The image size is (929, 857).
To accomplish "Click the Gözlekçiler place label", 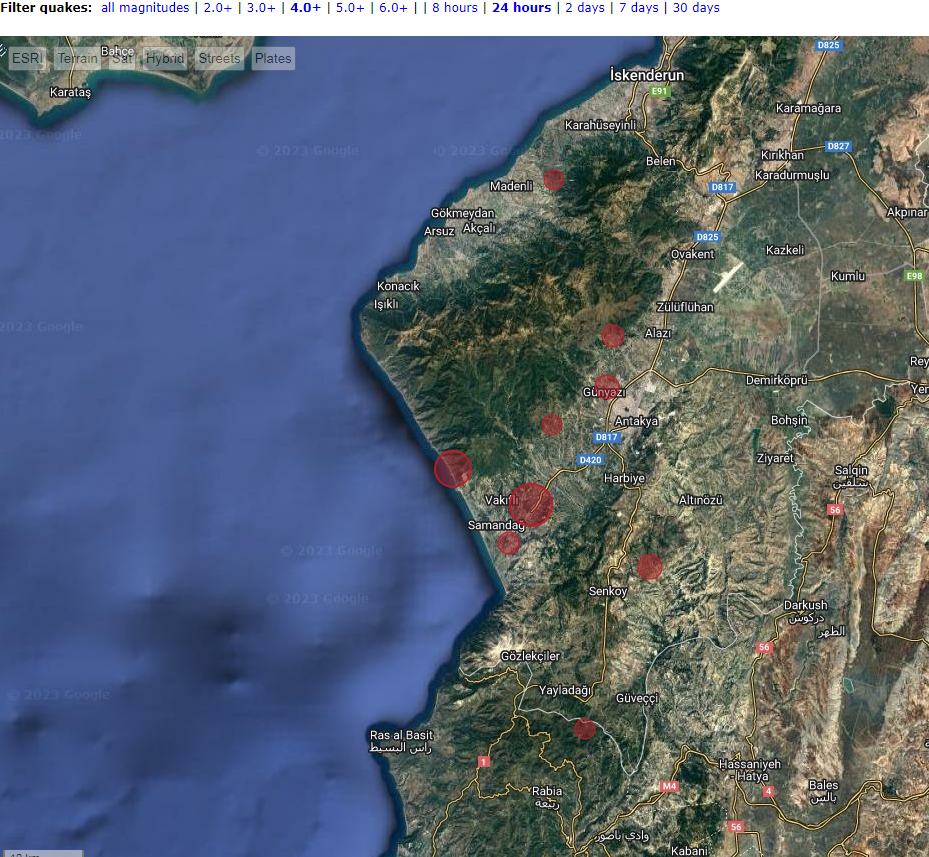I will (x=530, y=656).
